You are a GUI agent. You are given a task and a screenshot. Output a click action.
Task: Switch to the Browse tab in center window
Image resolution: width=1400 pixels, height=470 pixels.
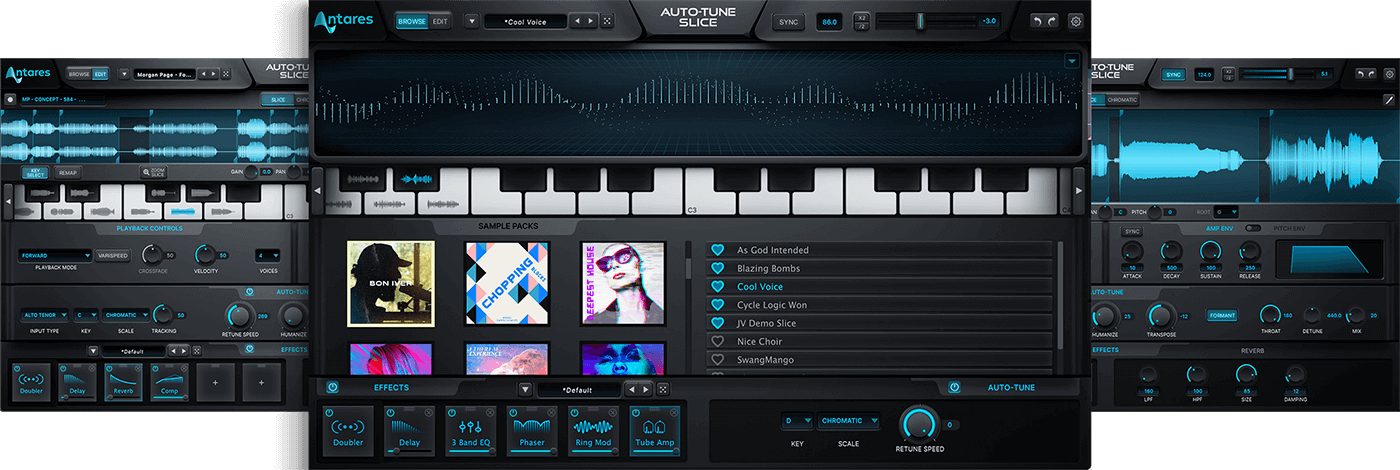click(411, 21)
